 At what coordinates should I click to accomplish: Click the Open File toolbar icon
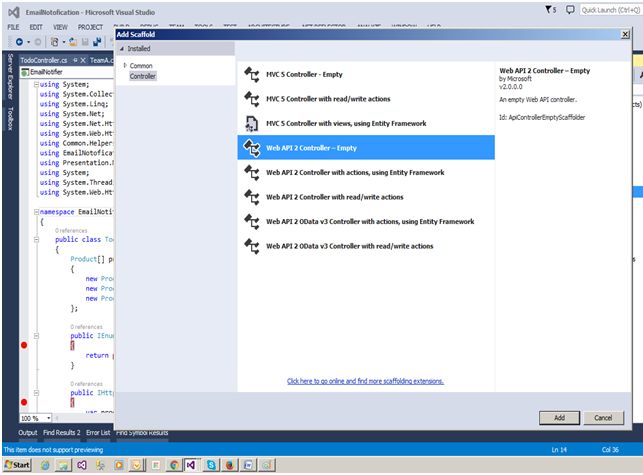coord(73,42)
